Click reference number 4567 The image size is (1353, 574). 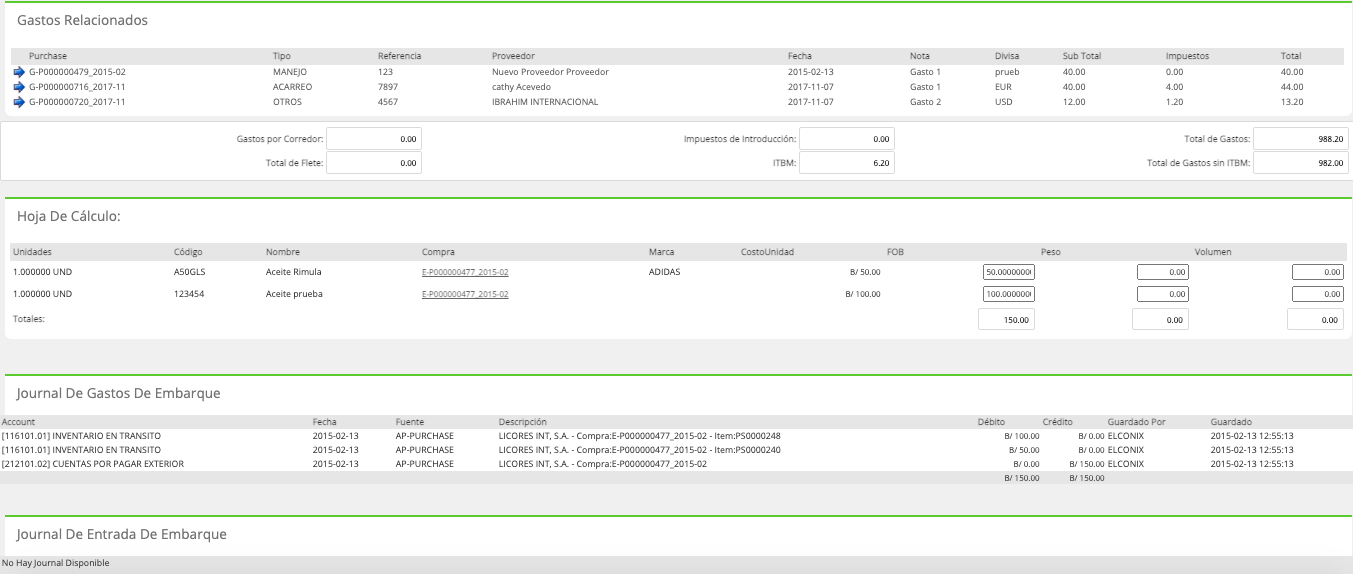pos(388,102)
